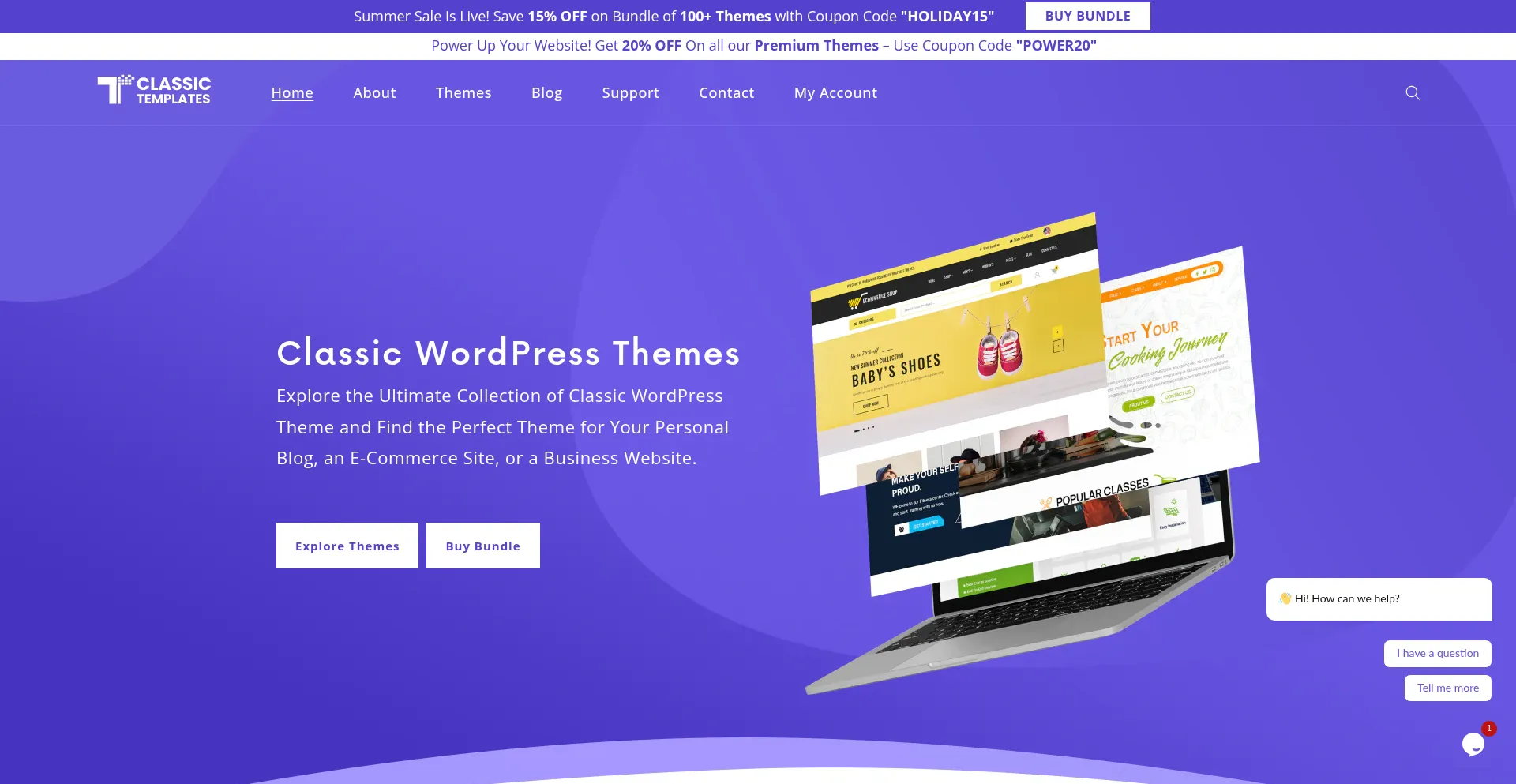
Task: Open the Support menu item
Action: point(630,93)
